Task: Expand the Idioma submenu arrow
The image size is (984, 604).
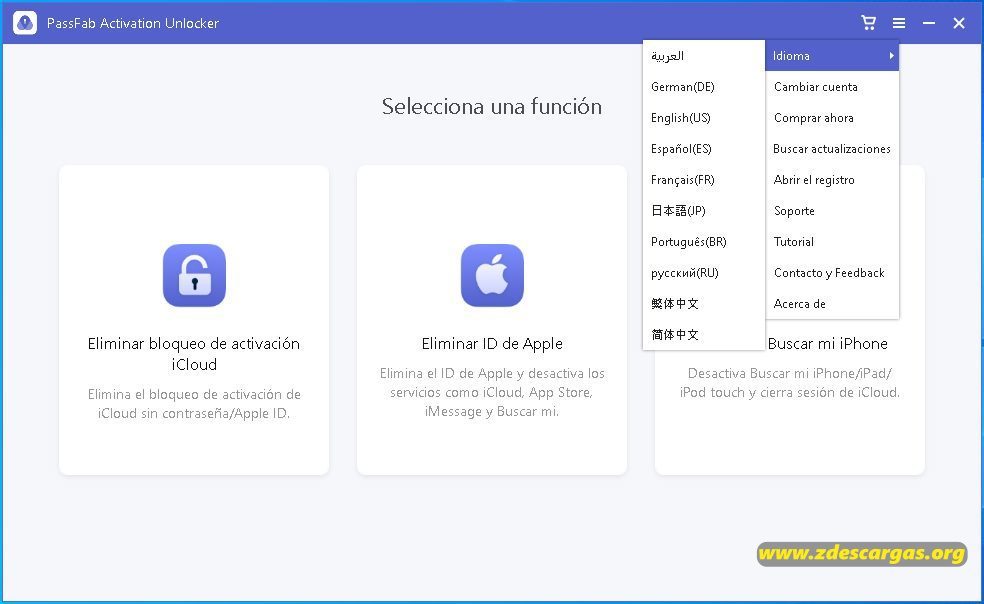Action: coord(891,56)
